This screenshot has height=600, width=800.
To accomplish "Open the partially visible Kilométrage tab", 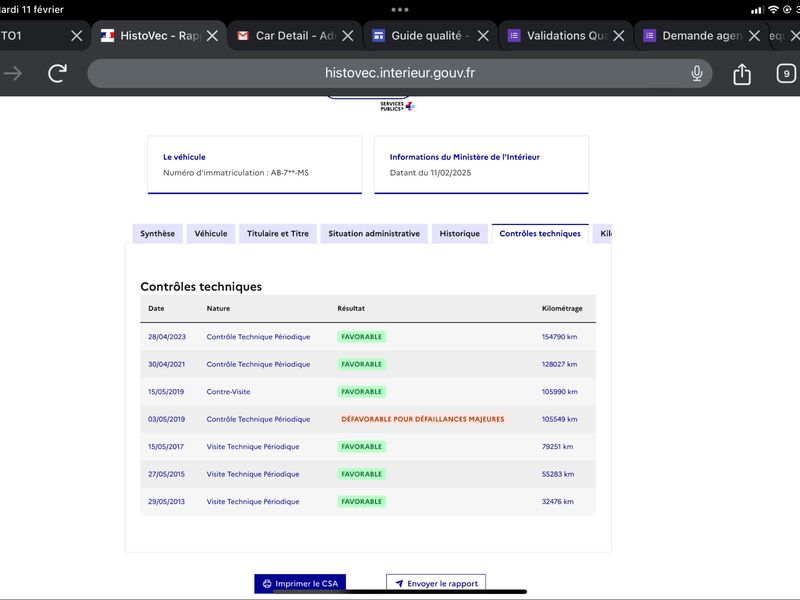I will point(603,234).
